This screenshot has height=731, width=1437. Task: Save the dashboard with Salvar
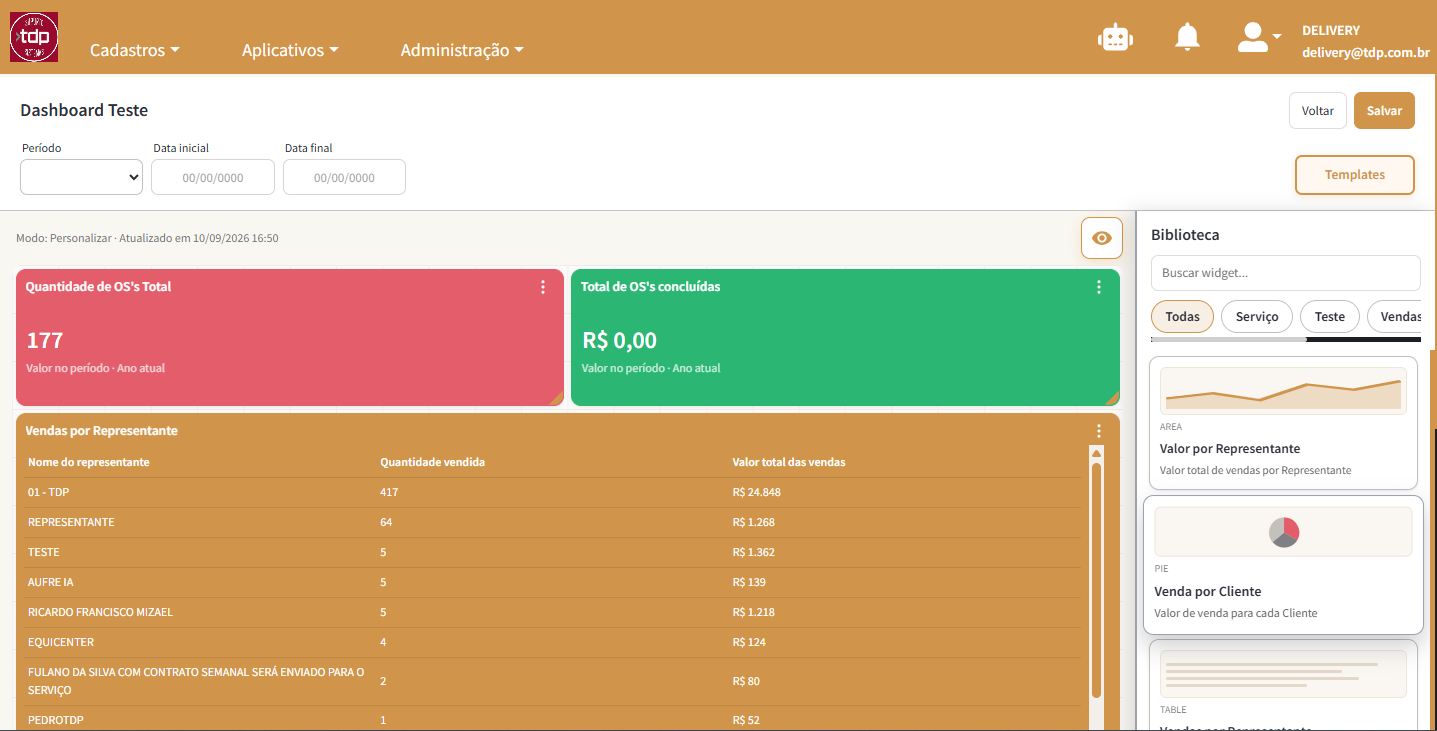[x=1384, y=111]
